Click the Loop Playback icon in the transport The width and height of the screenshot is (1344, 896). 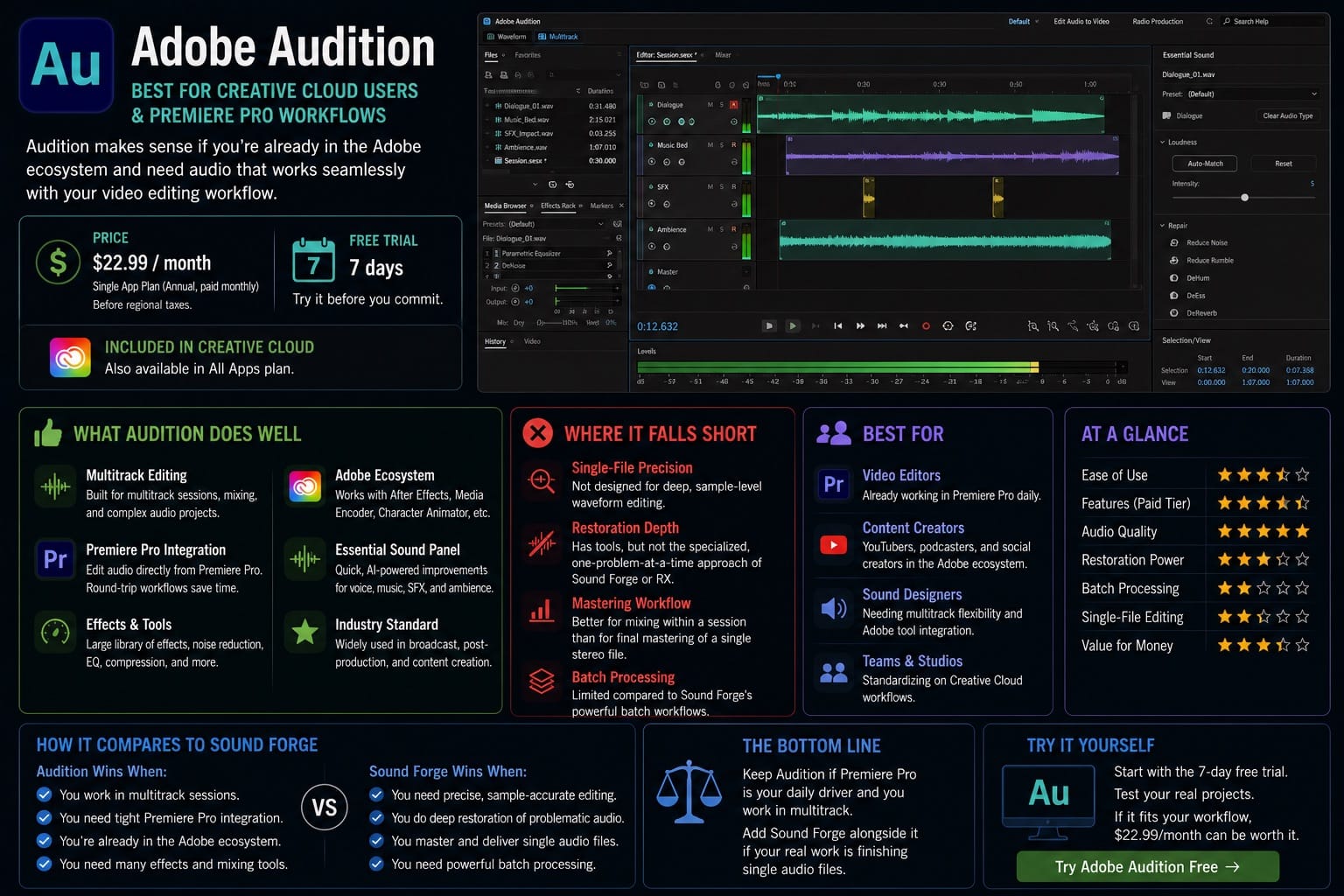(948, 325)
